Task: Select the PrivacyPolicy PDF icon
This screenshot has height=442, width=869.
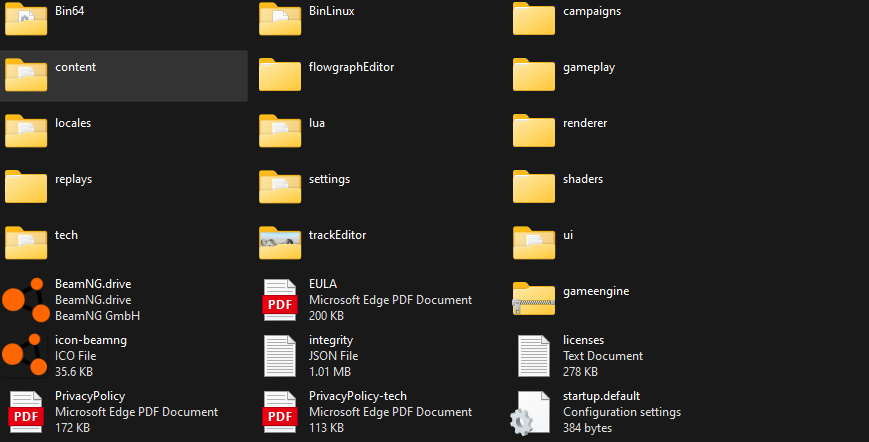Action: (x=26, y=412)
